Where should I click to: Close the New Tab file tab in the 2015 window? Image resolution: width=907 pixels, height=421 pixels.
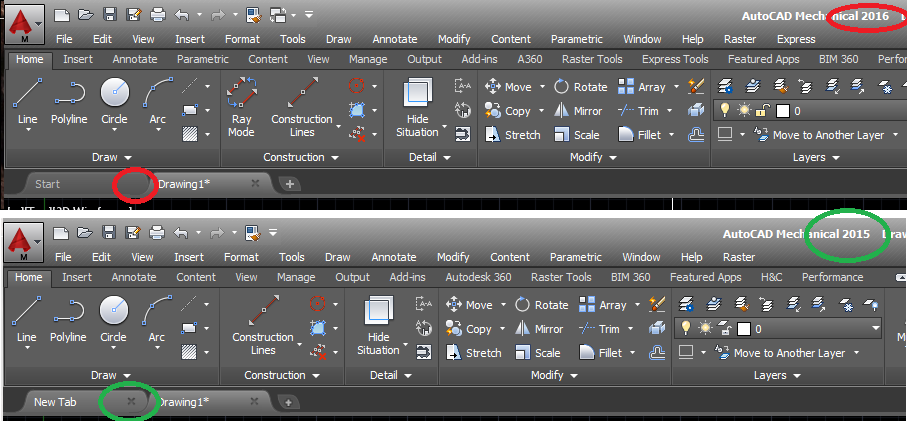131,401
